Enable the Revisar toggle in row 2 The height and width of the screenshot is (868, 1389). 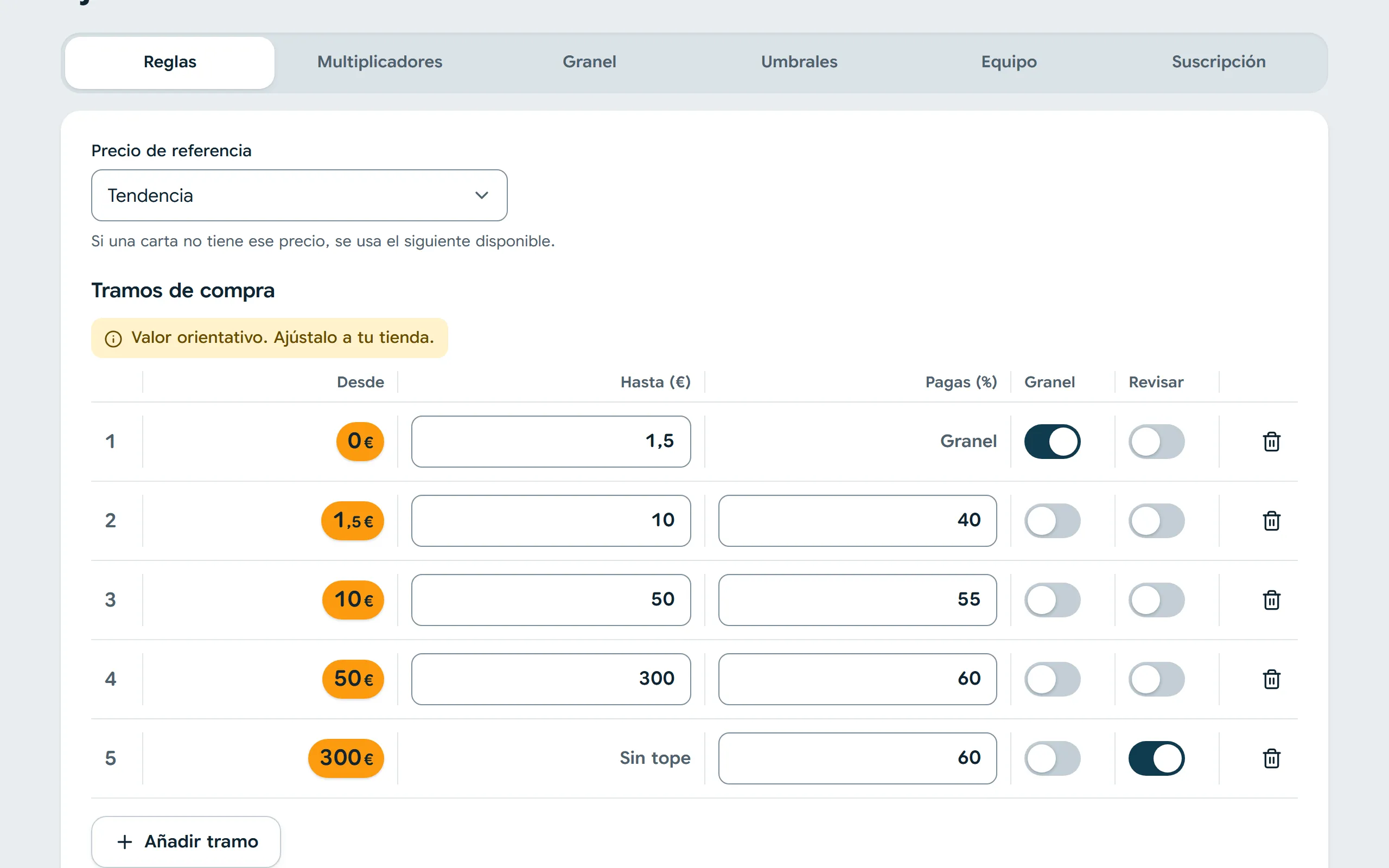click(x=1157, y=521)
